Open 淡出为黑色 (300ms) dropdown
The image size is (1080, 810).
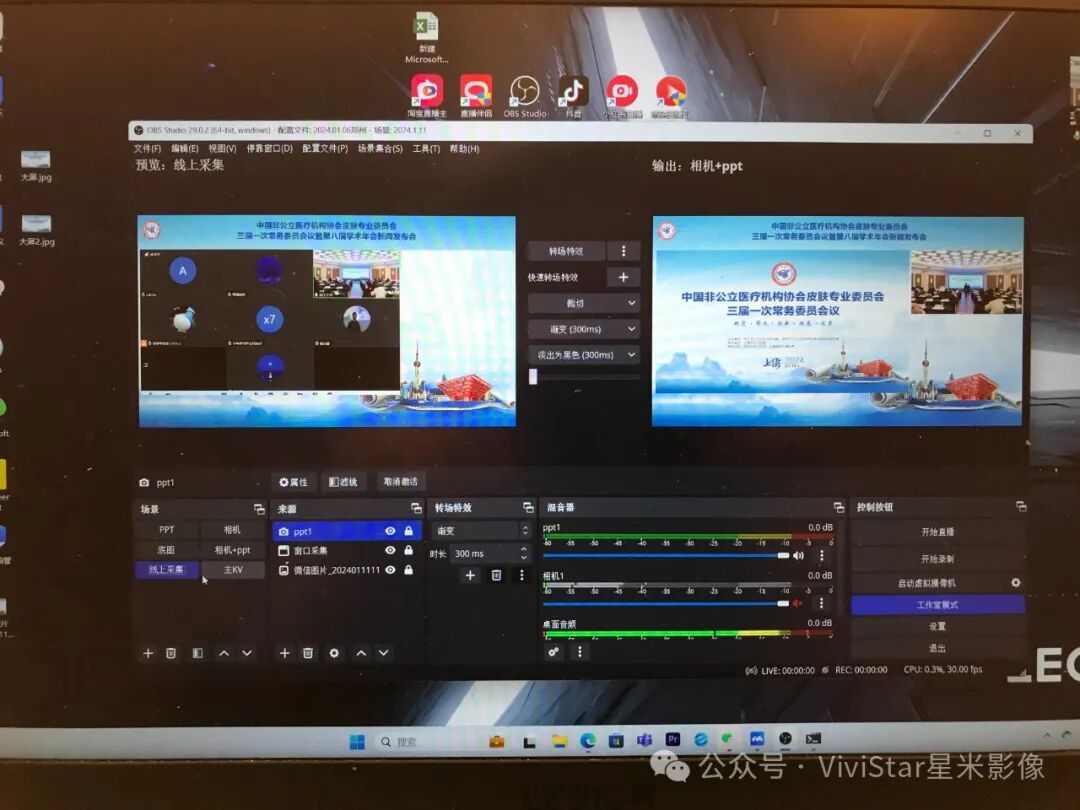click(x=583, y=355)
